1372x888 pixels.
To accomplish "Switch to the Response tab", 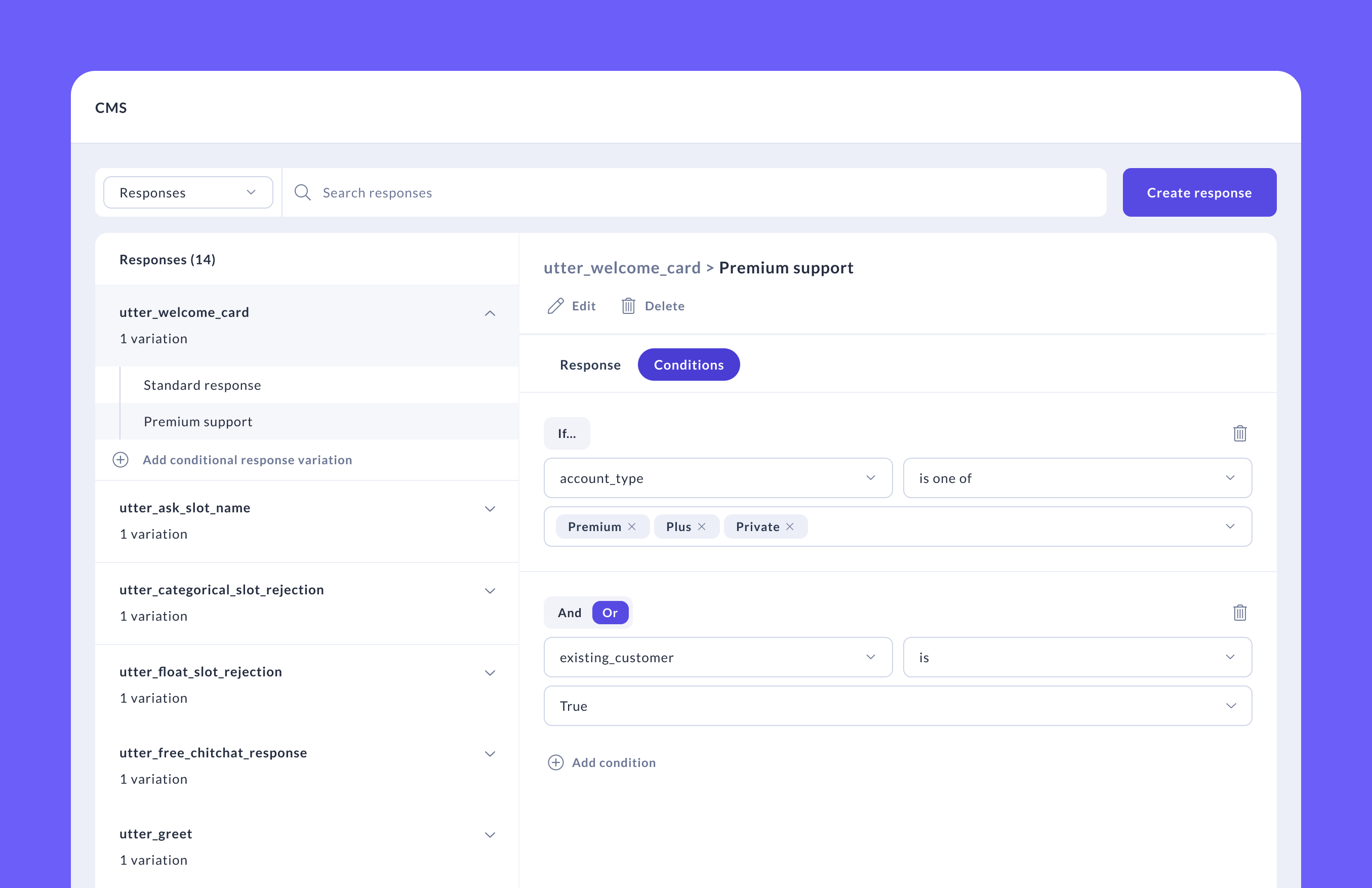I will click(x=590, y=365).
